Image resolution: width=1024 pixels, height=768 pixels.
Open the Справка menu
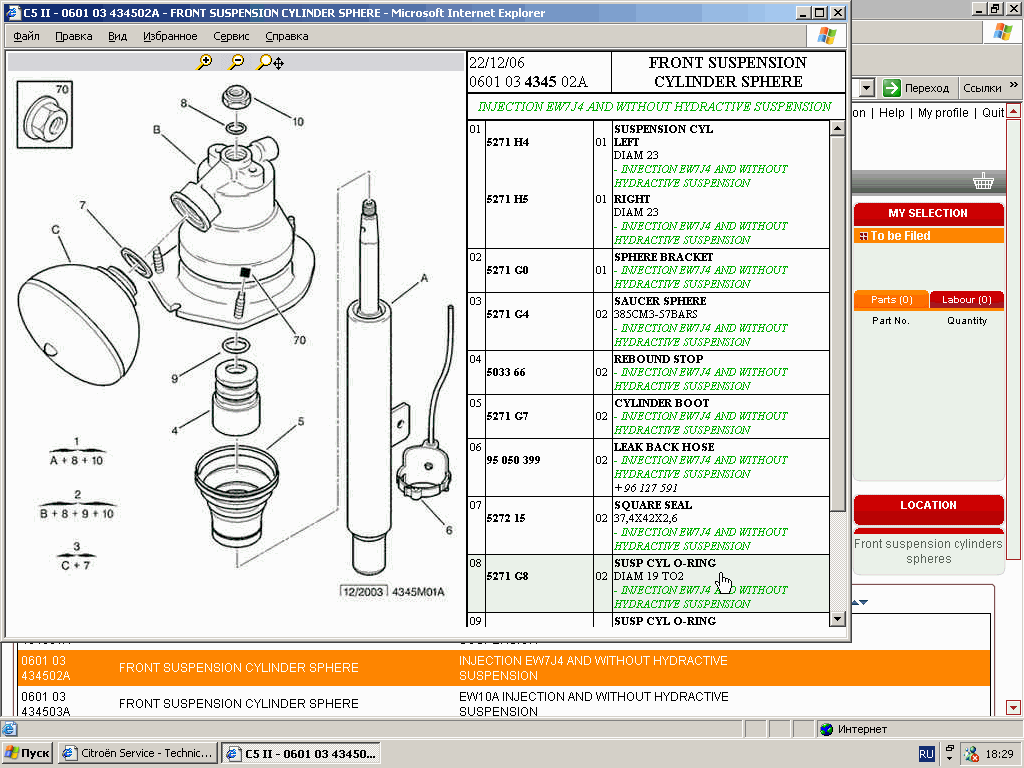click(x=287, y=36)
